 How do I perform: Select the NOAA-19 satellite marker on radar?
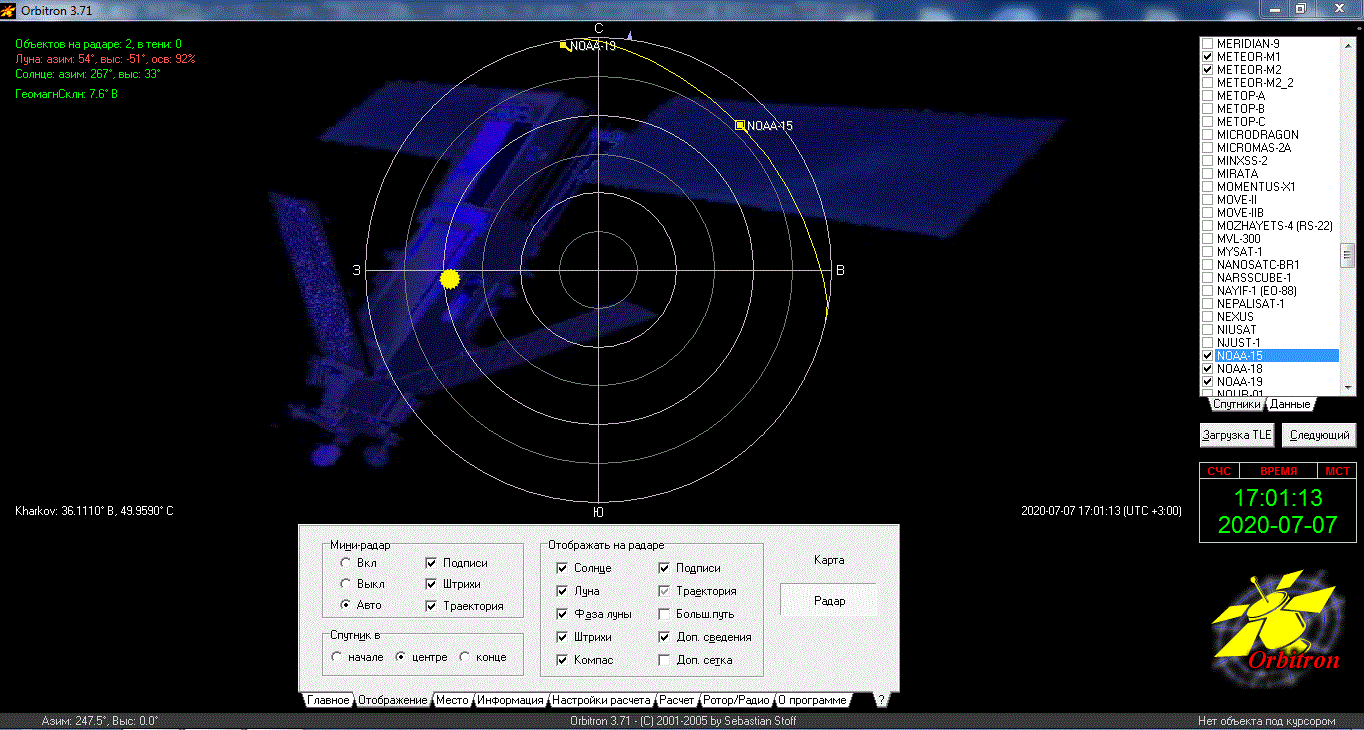coord(564,45)
